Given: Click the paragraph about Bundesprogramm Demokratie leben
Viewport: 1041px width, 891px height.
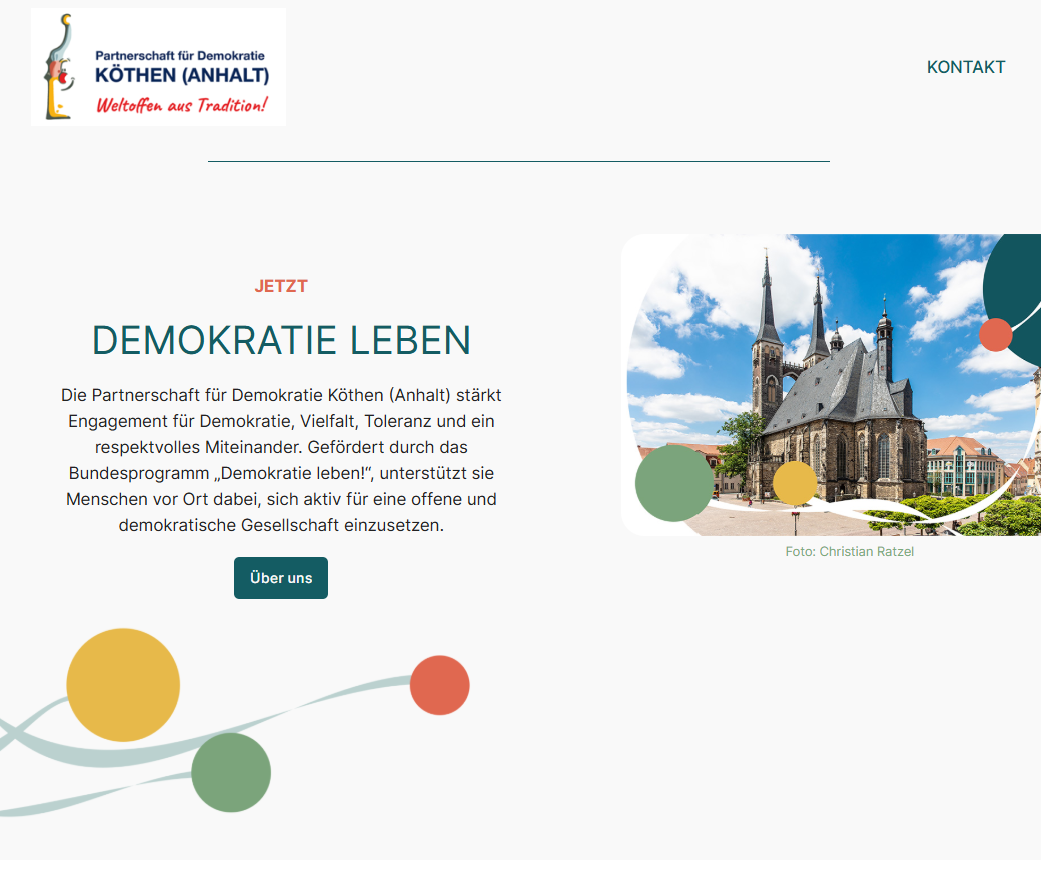Looking at the screenshot, I should (281, 460).
